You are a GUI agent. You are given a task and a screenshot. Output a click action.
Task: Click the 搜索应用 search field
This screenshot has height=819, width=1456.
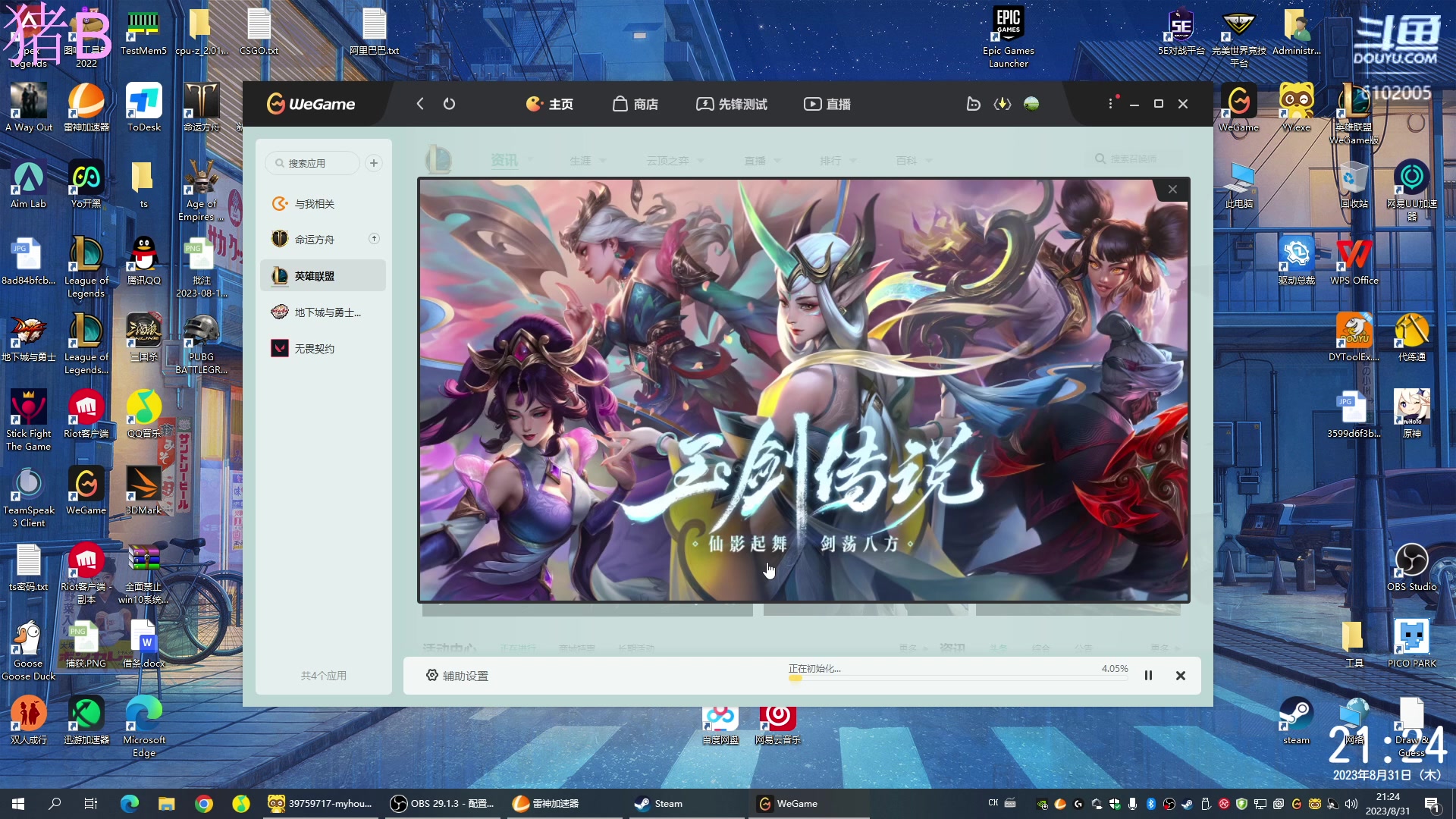[312, 163]
